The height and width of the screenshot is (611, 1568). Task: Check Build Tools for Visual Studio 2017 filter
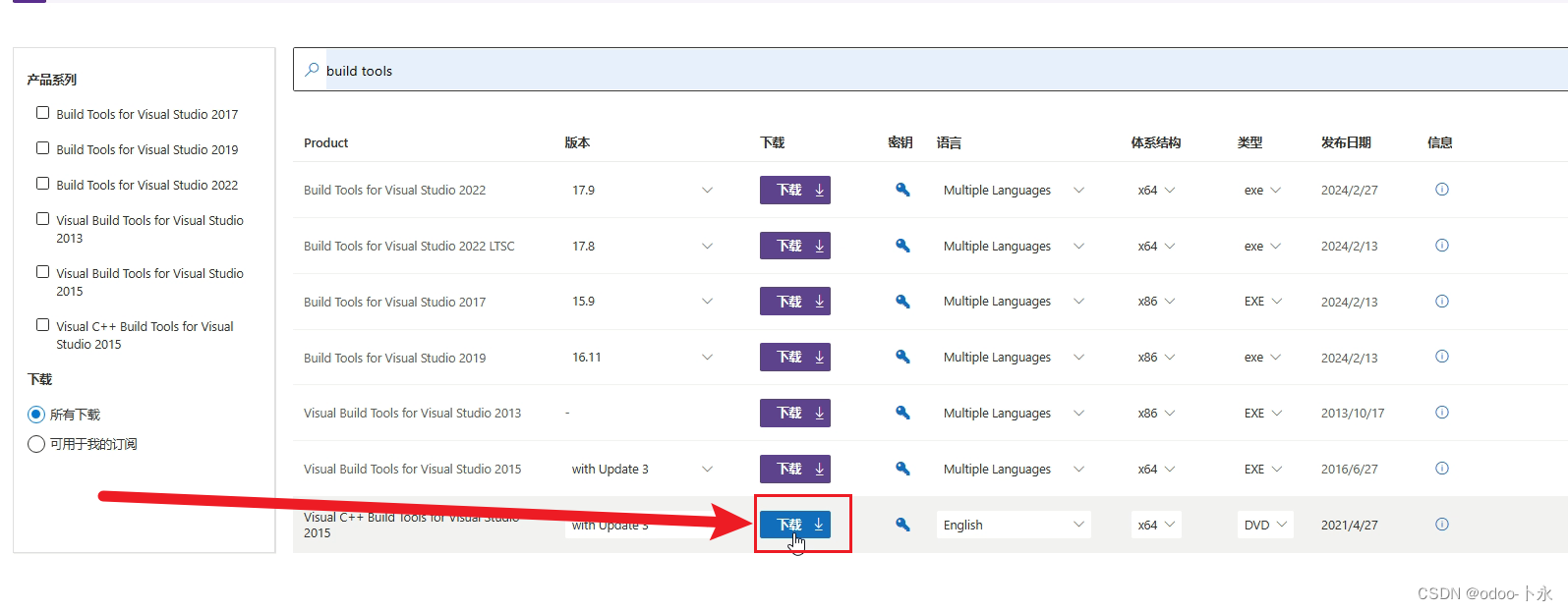[42, 113]
